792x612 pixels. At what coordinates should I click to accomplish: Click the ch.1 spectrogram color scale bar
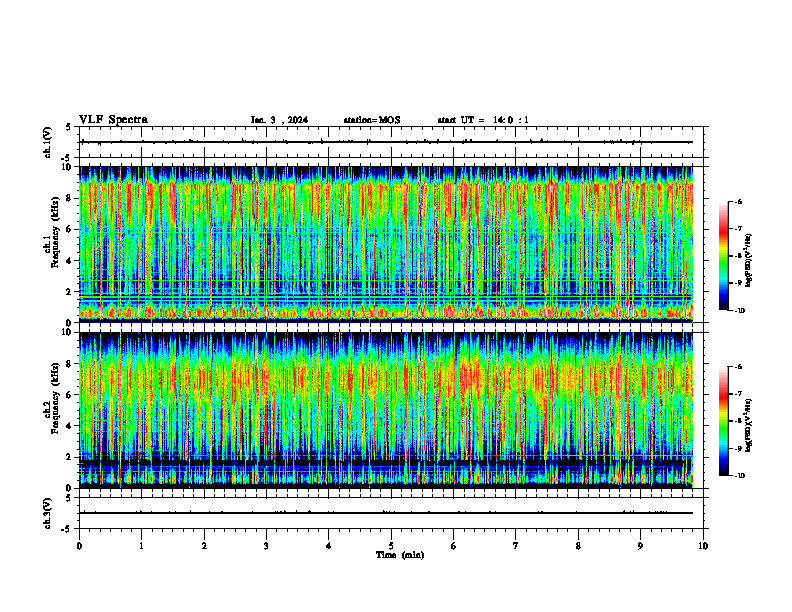point(724,256)
